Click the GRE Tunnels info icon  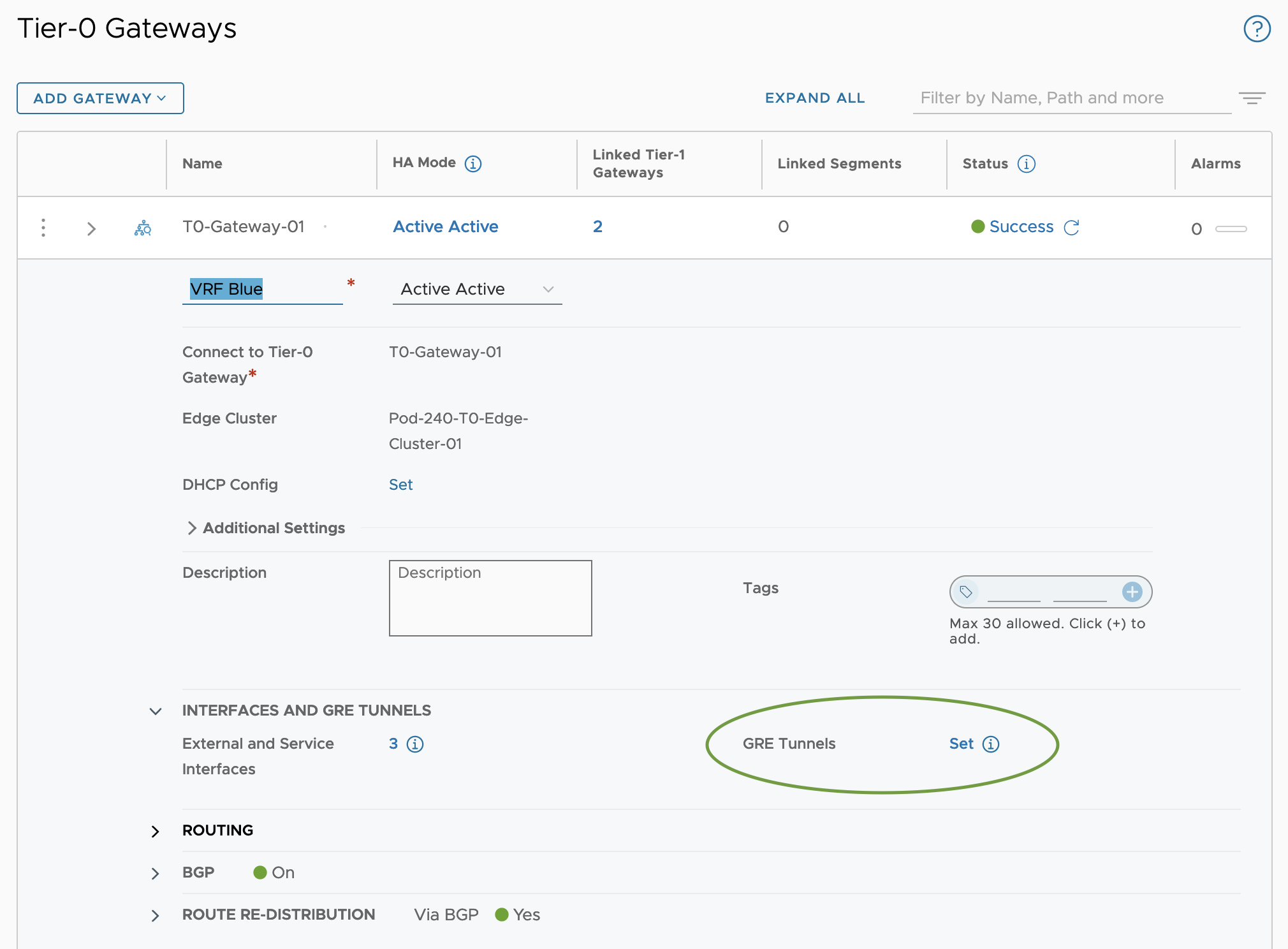pos(991,744)
